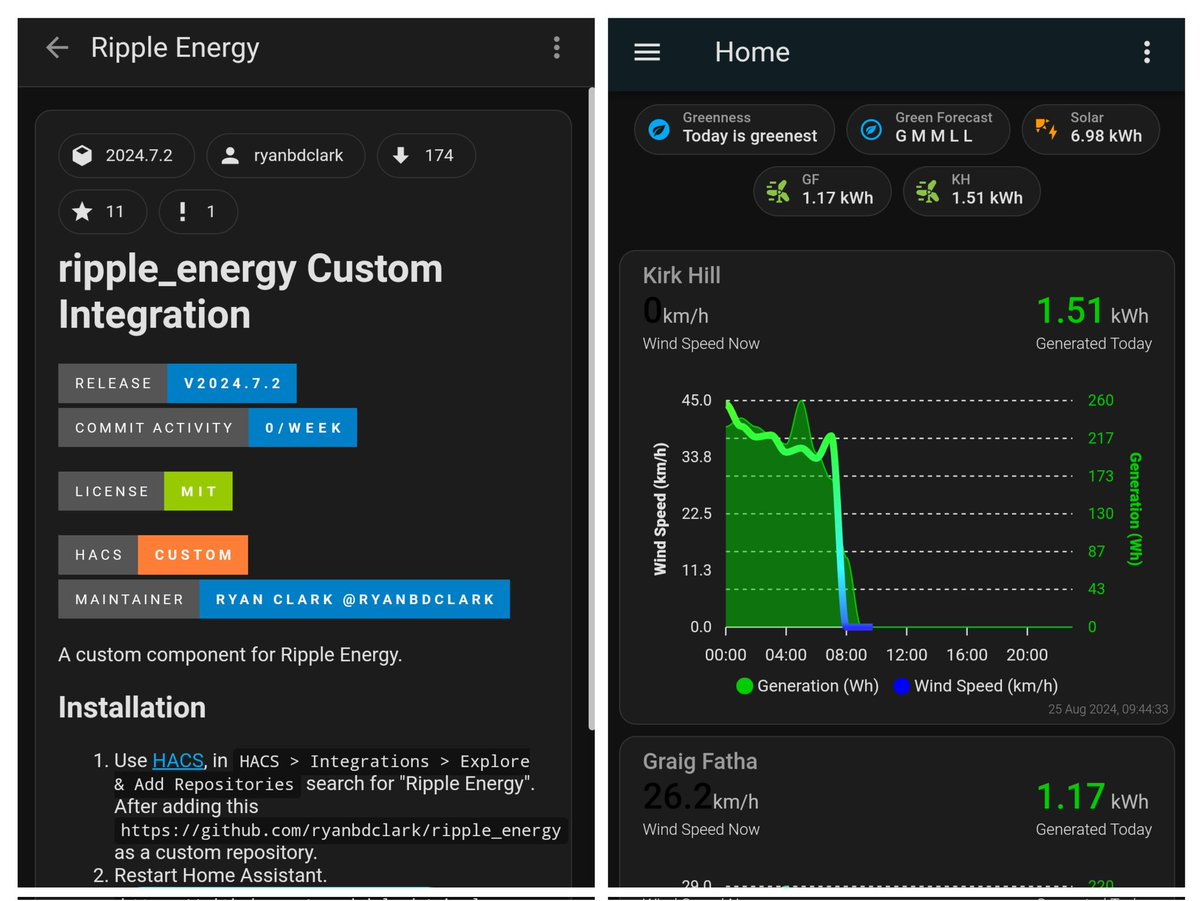Click the HACS Custom badge
1200x901 pixels.
click(153, 555)
